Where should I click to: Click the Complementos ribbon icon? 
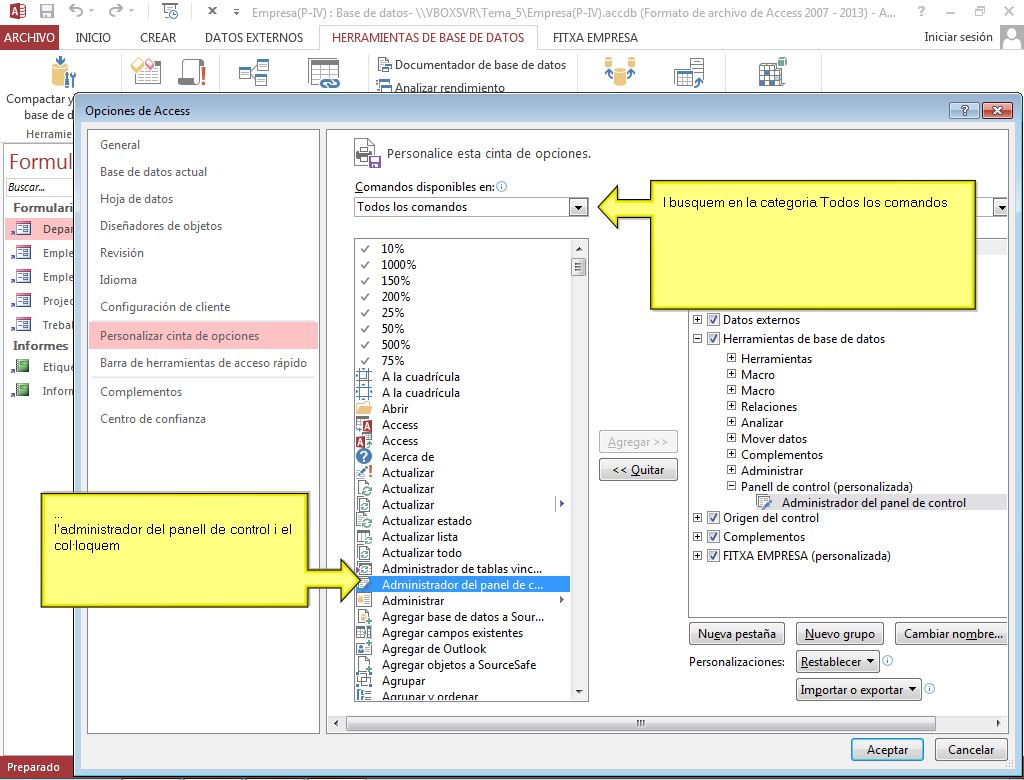pyautogui.click(x=773, y=71)
